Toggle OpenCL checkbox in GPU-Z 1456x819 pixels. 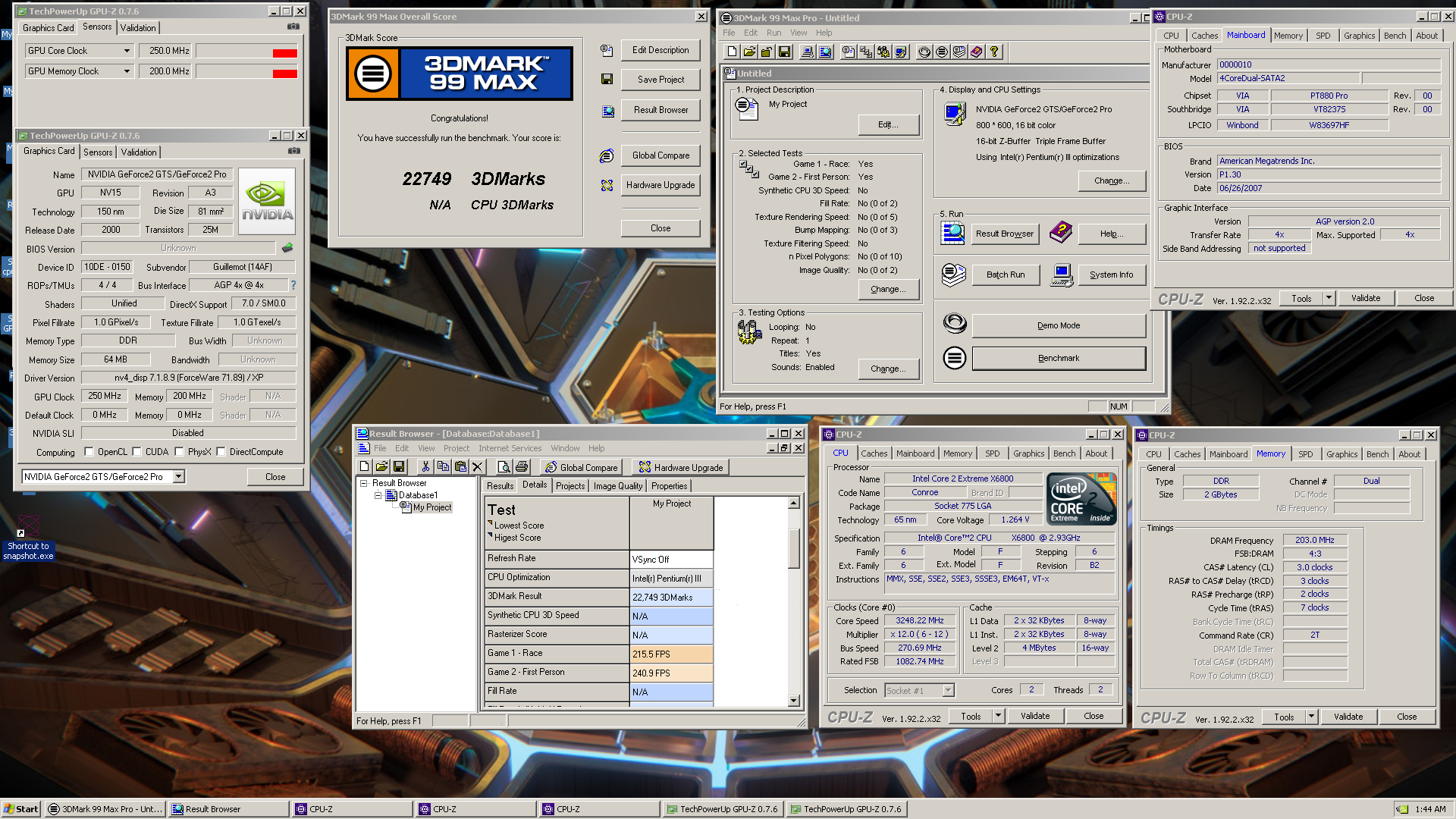(x=89, y=452)
